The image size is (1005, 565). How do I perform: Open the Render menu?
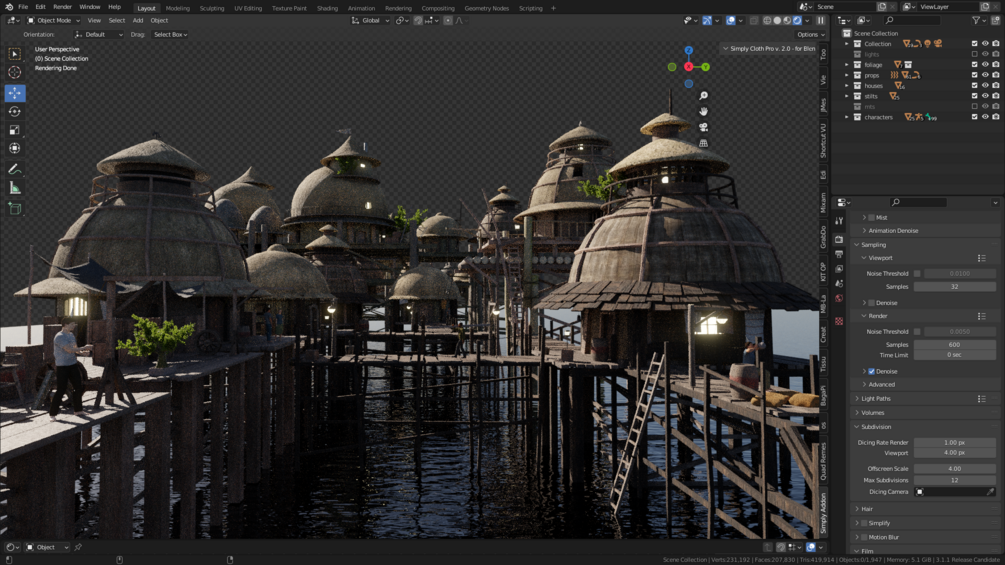tap(62, 7)
